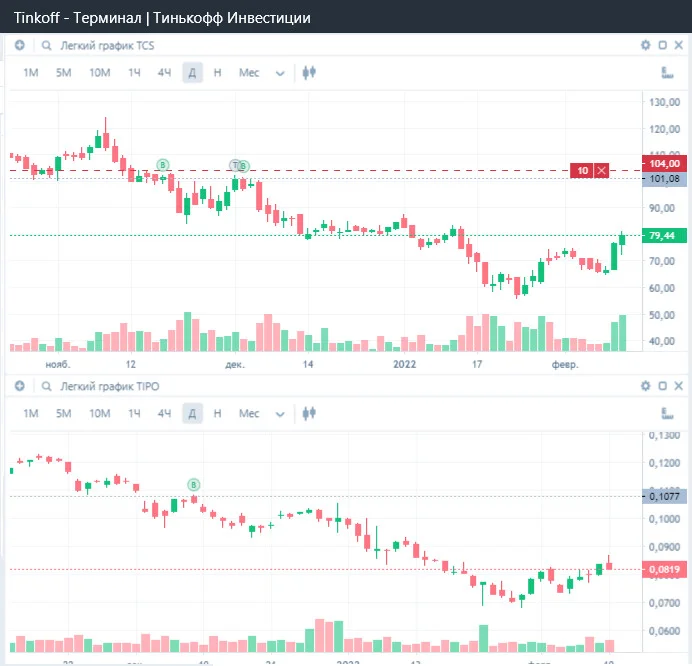The height and width of the screenshot is (666, 692).
Task: Select 5М timeframe in TIPO chart
Action: coord(64,414)
